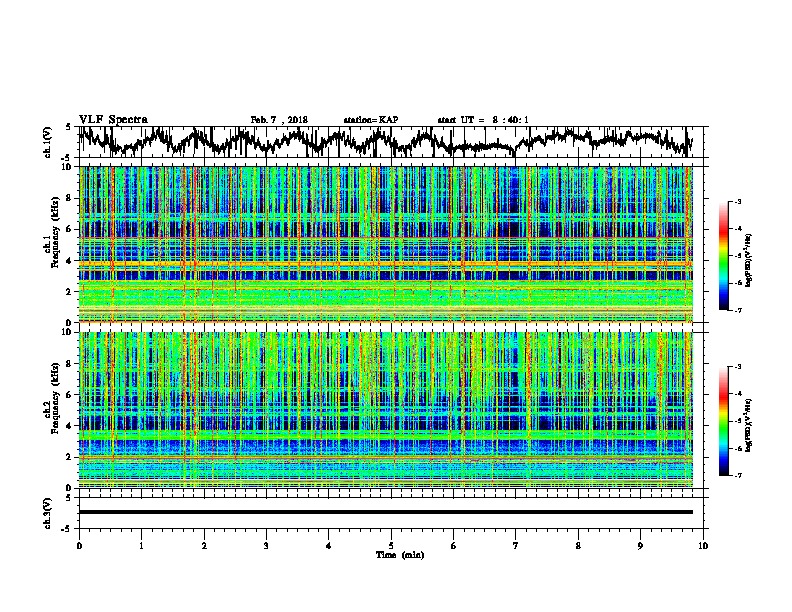Screen dimensions: 792x612
Task: Click the ch.1 voltage waveform trace panel
Action: 393,142
